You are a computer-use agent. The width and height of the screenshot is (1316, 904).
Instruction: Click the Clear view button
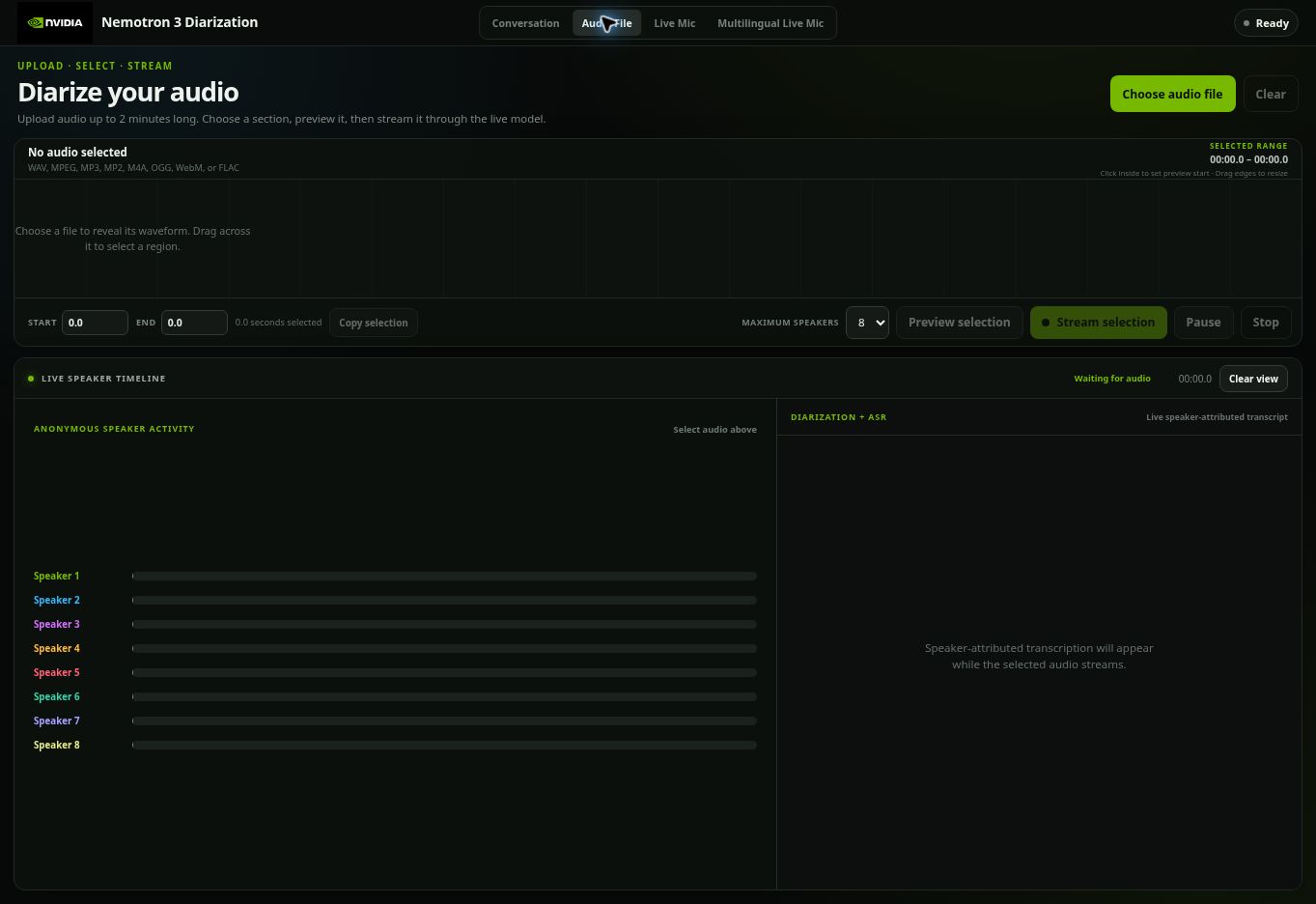(x=1253, y=379)
